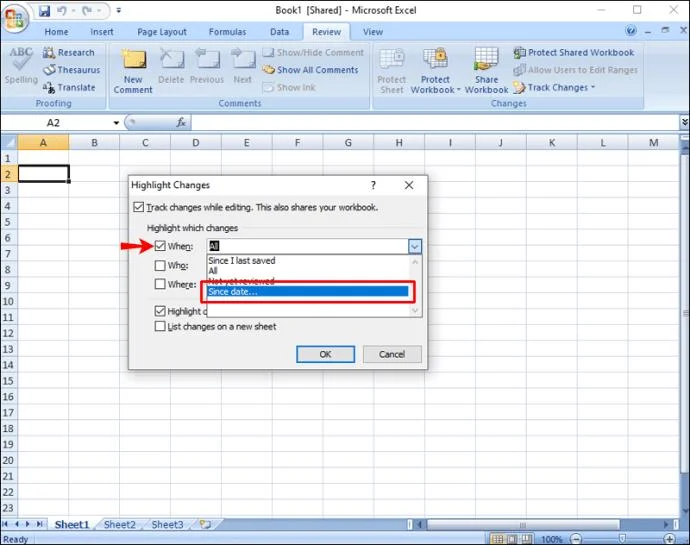Customize Quick Access Toolbar dropdown
This screenshot has height=545, width=690.
pos(119,11)
